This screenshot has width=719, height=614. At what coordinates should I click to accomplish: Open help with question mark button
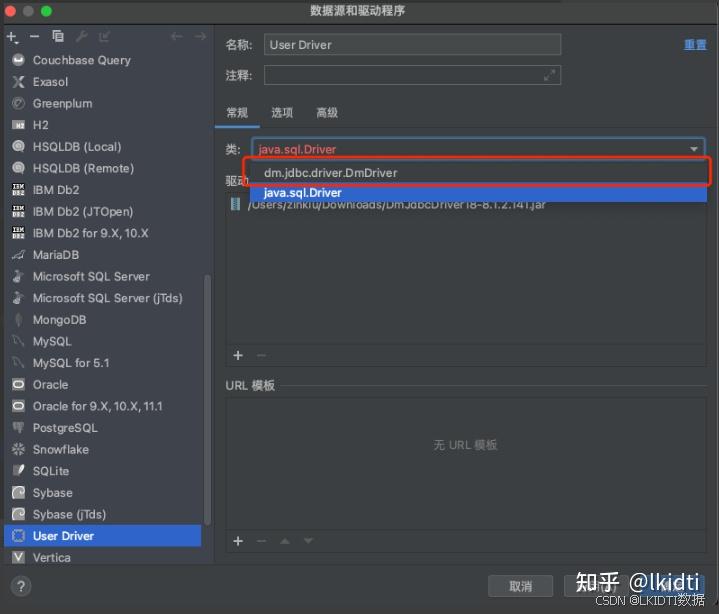coord(21,586)
